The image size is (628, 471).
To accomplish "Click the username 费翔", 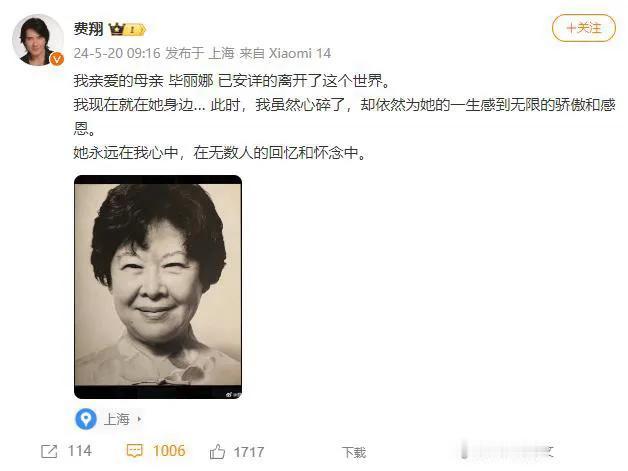I will (89, 29).
